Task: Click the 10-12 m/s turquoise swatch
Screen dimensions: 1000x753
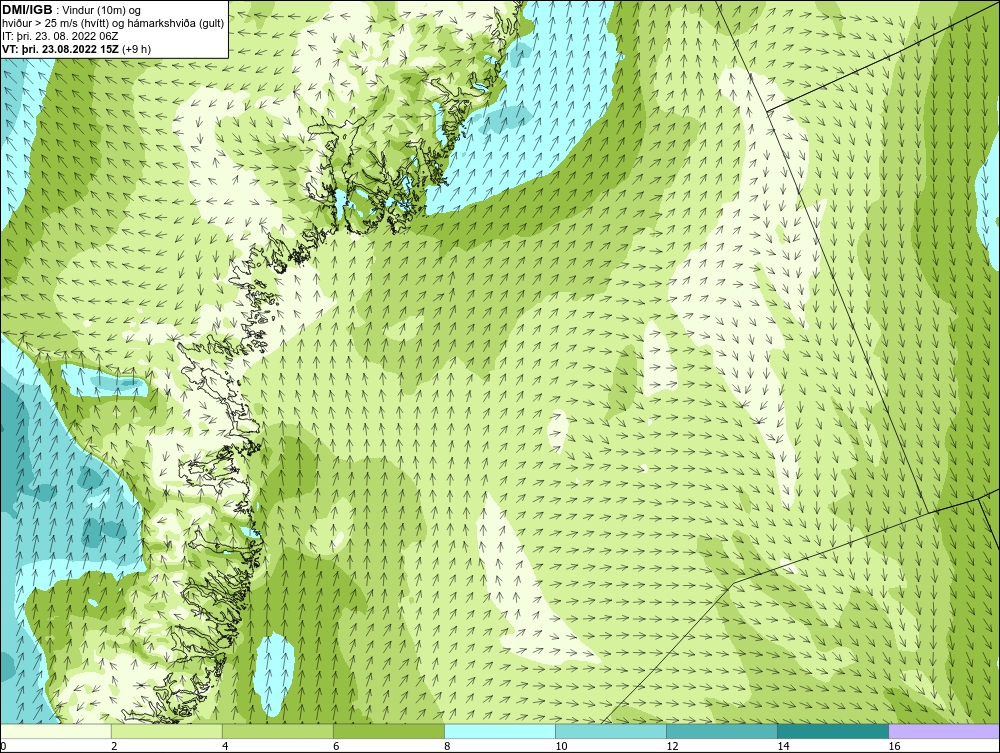Action: (611, 731)
